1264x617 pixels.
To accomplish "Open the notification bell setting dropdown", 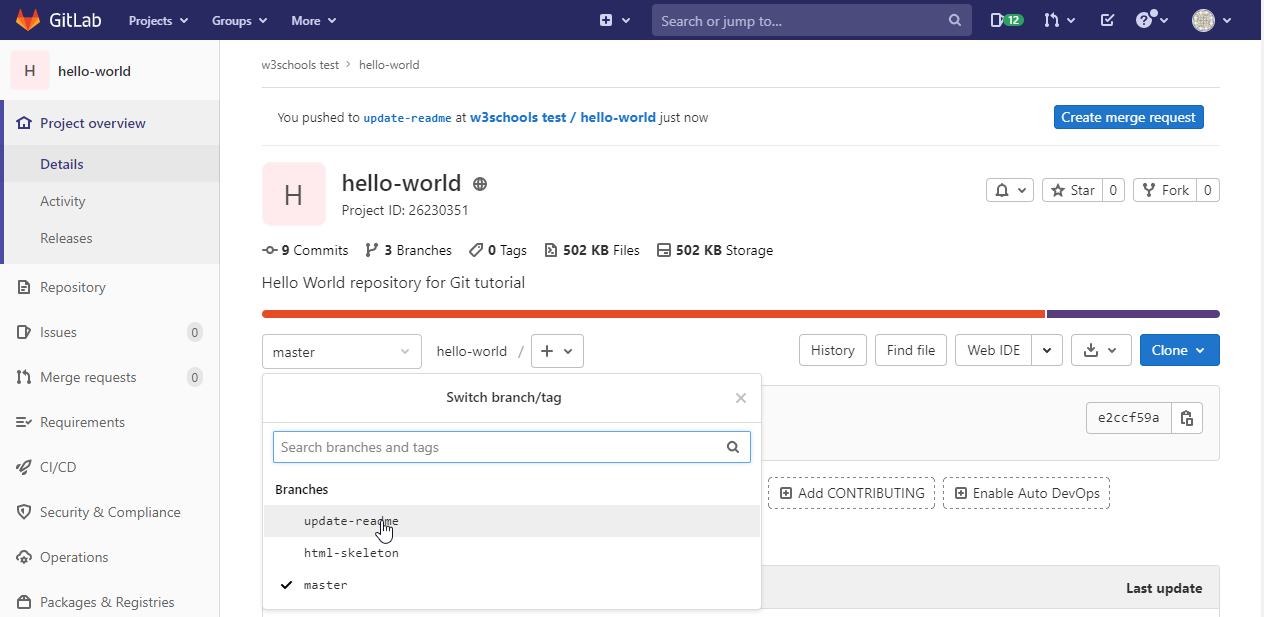I will click(1009, 190).
